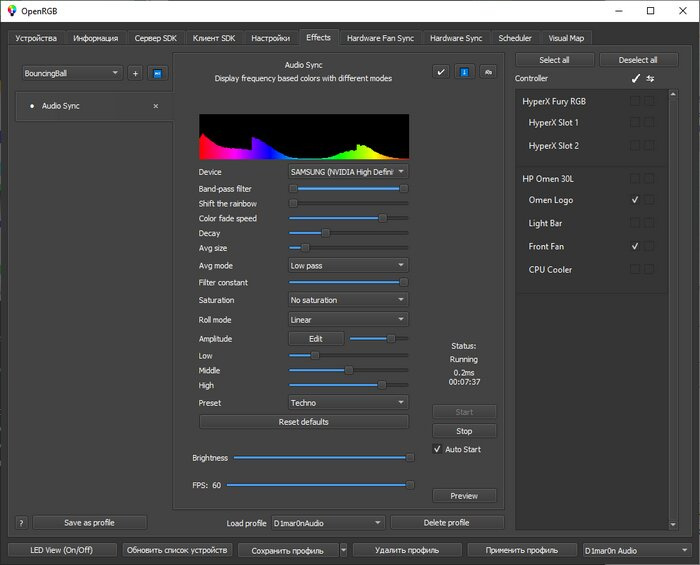700x565 pixels.
Task: Click the swap arrows icon in Controller header
Action: [x=650, y=78]
